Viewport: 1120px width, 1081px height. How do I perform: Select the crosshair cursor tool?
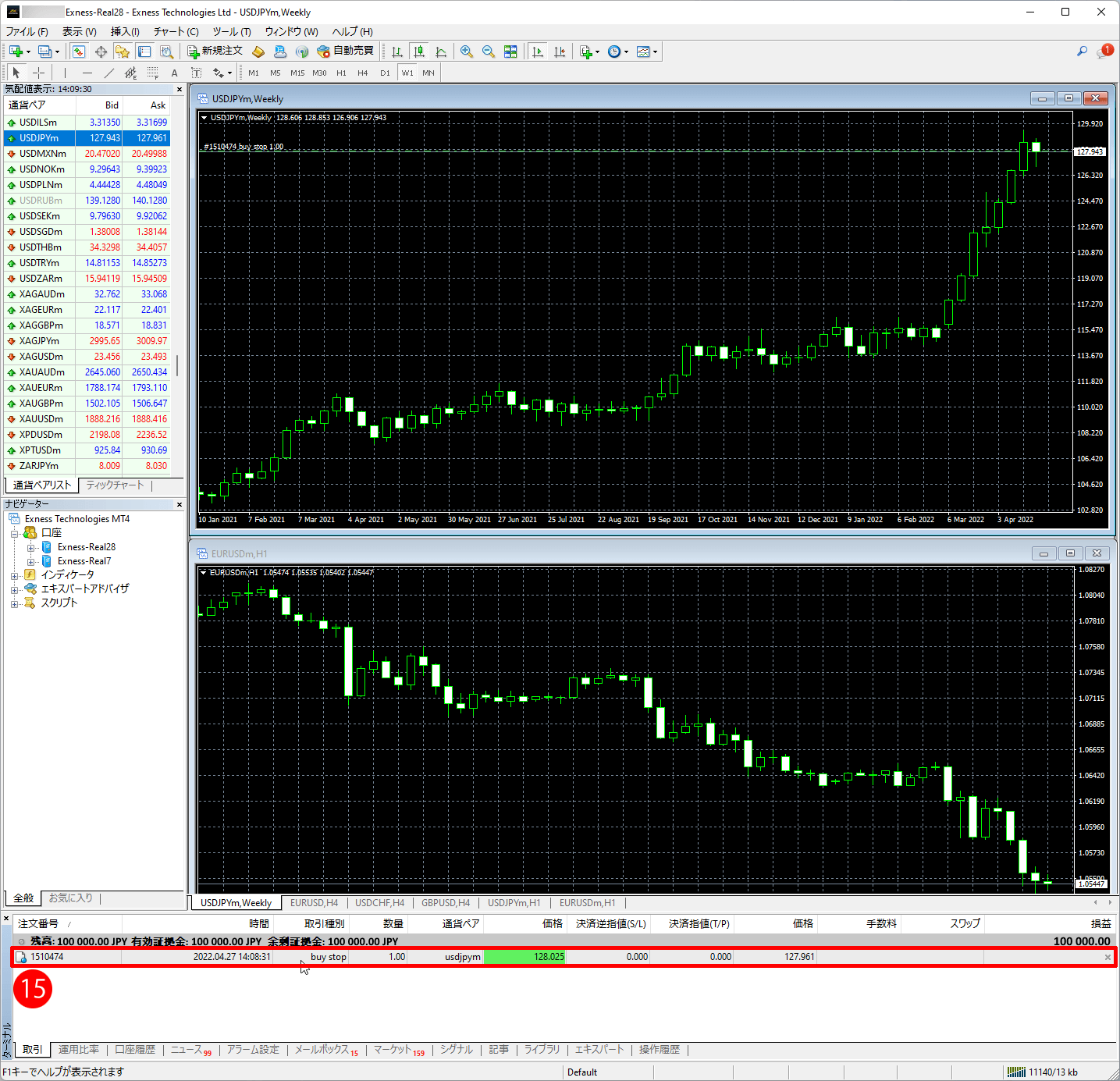(x=38, y=73)
